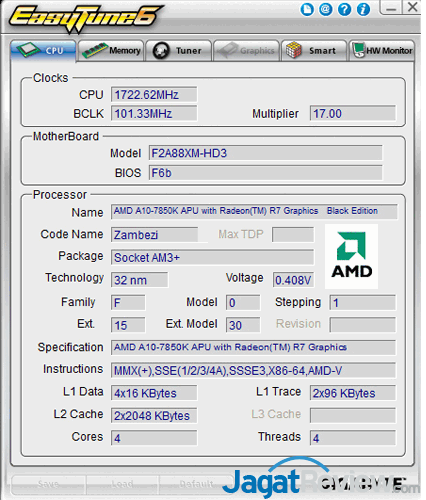This screenshot has width=426, height=500.
Task: Click the BIOS version field F6b
Action: 265,173
